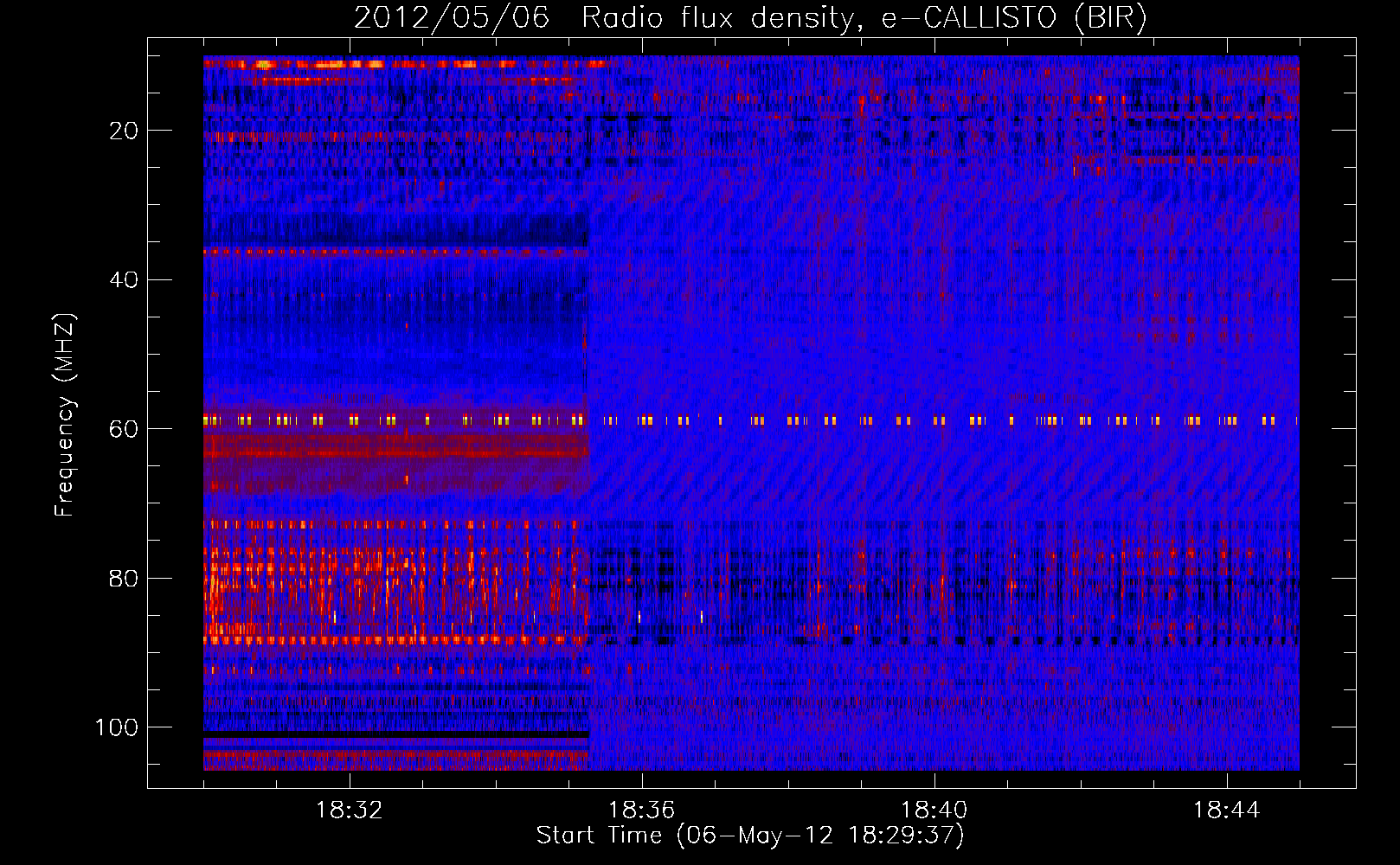Click the '60' frequency tick label
The image size is (1400, 865).
(124, 430)
